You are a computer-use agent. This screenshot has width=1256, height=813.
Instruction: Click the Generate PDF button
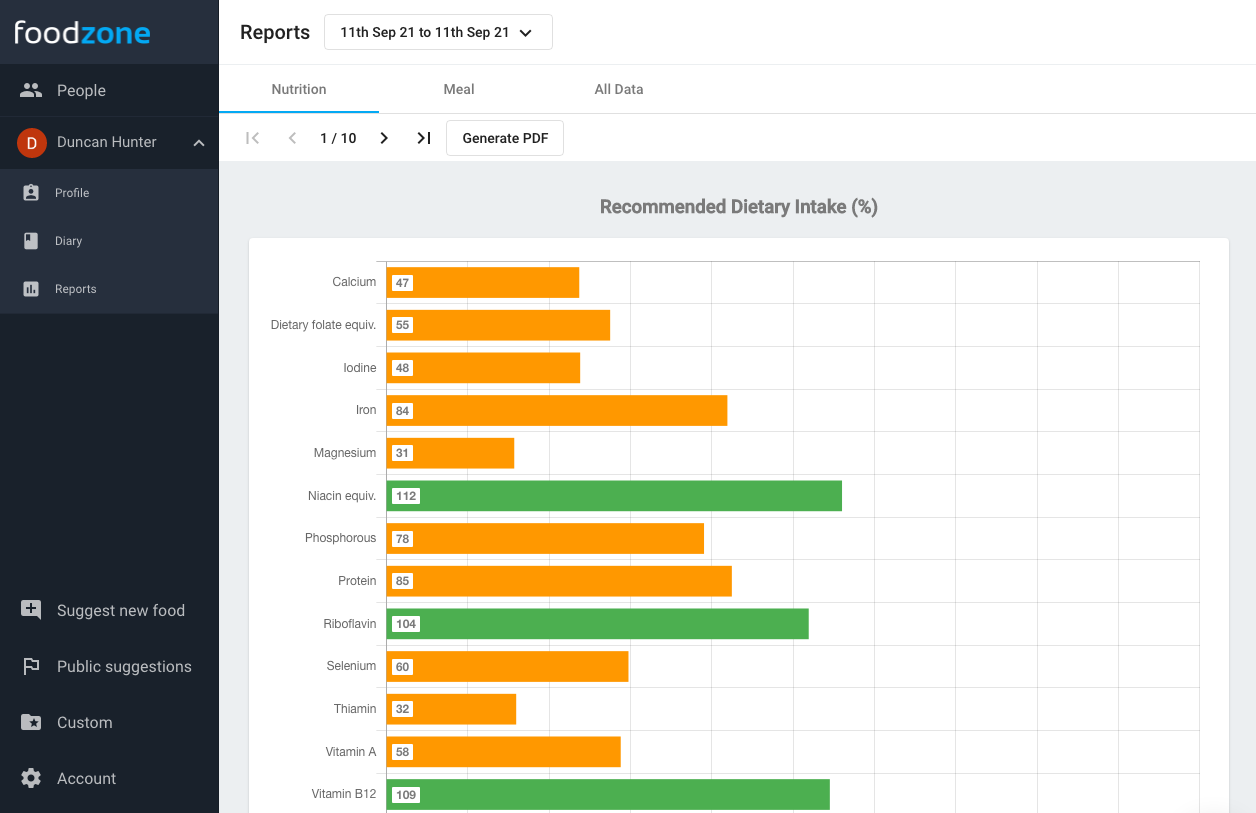[505, 138]
